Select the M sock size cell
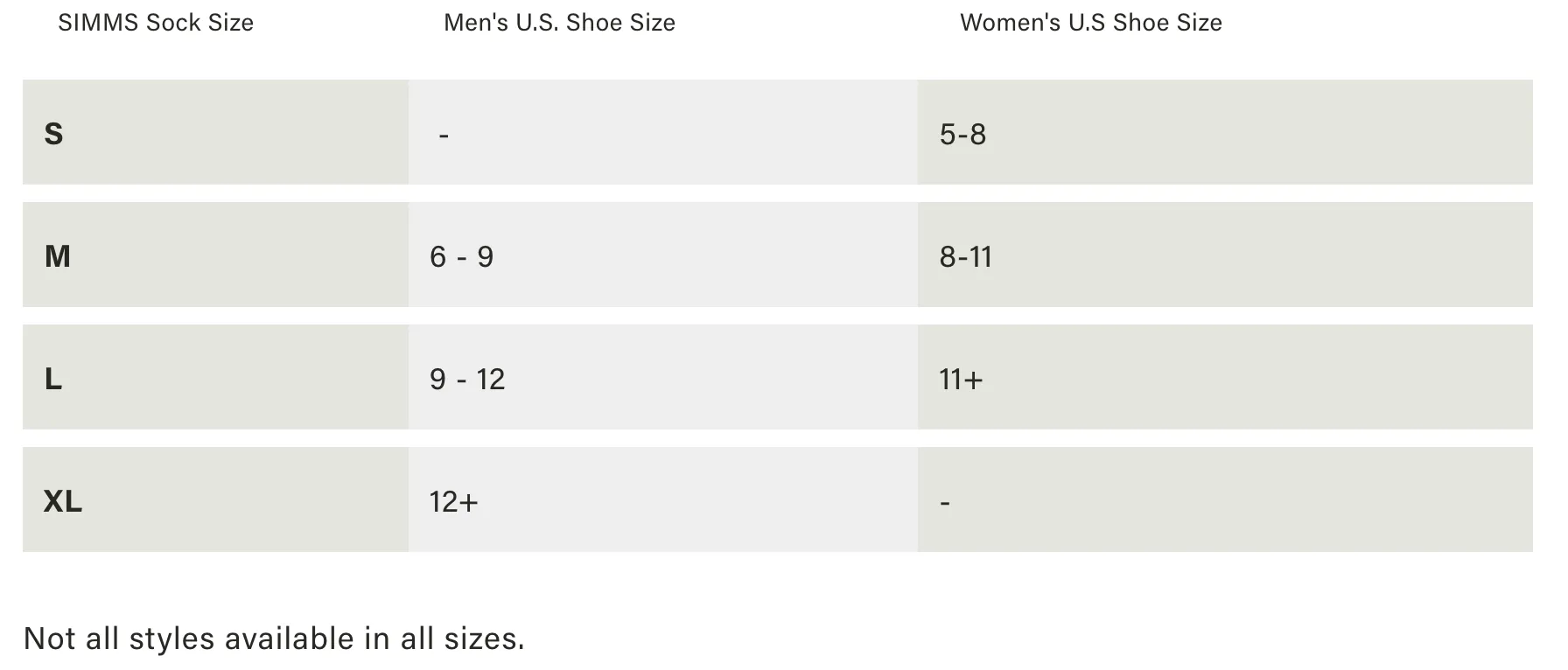The width and height of the screenshot is (1568, 670). (215, 255)
